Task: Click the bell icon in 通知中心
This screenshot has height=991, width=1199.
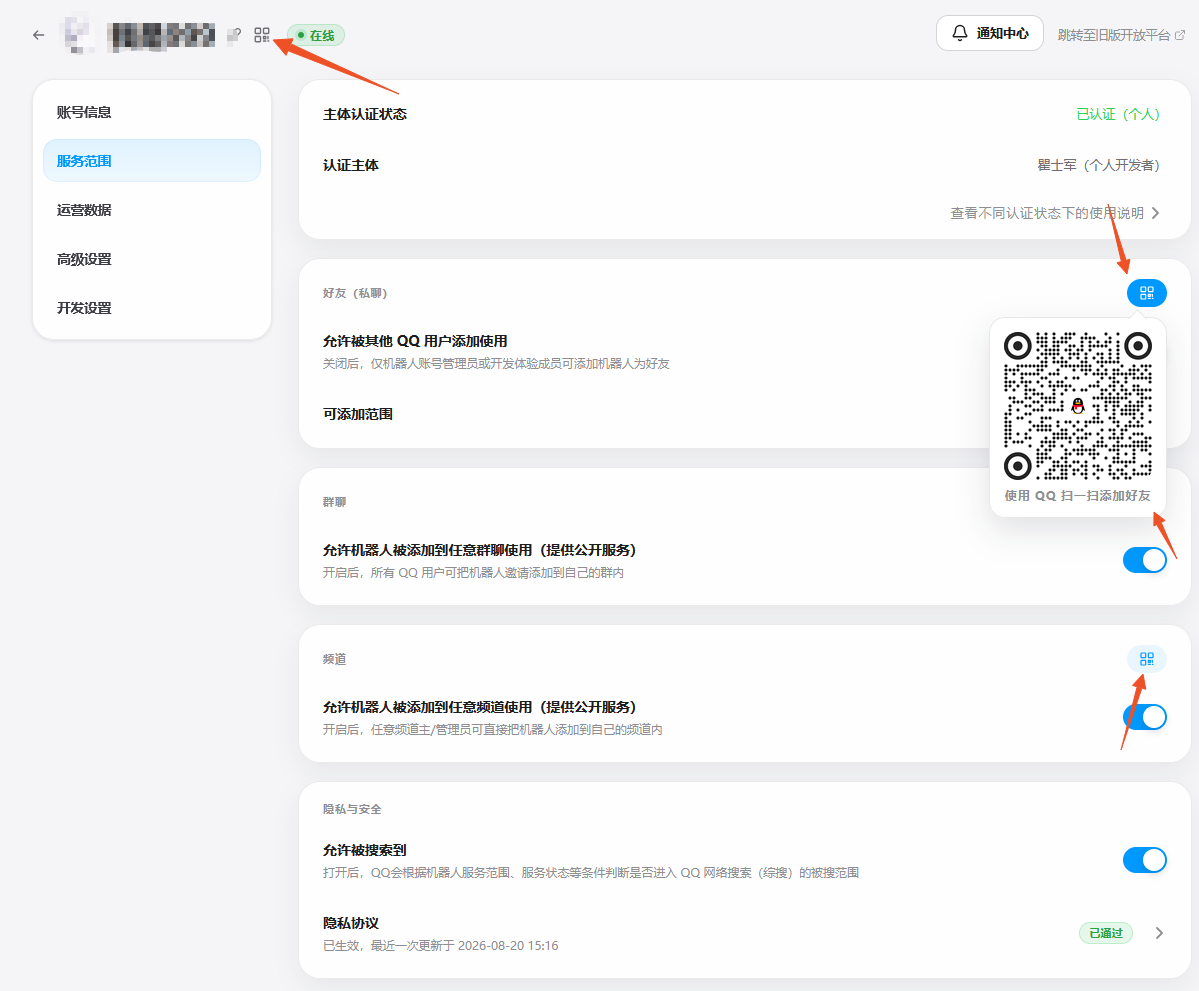Action: tap(960, 34)
